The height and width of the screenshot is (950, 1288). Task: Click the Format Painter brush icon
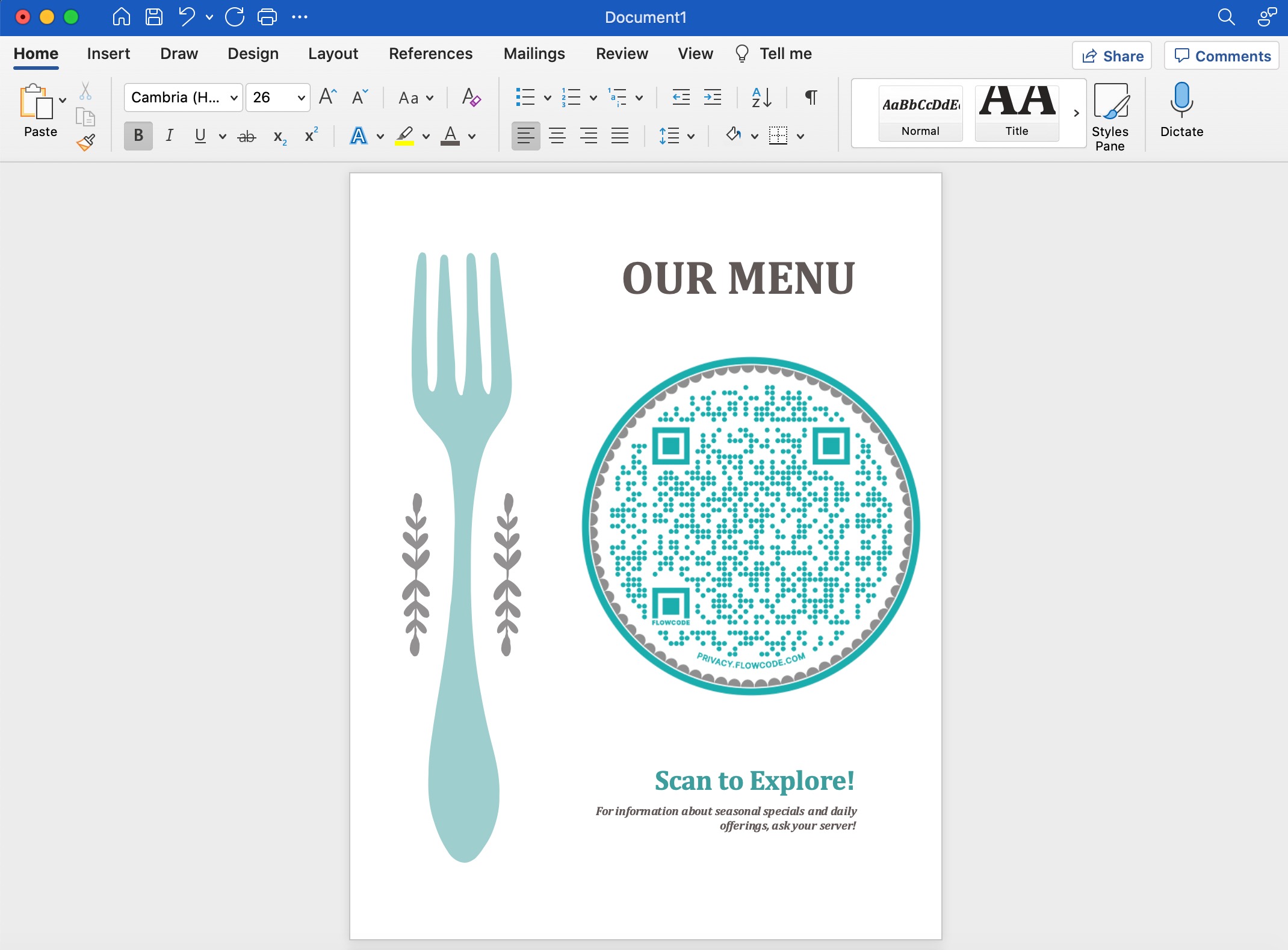click(86, 142)
